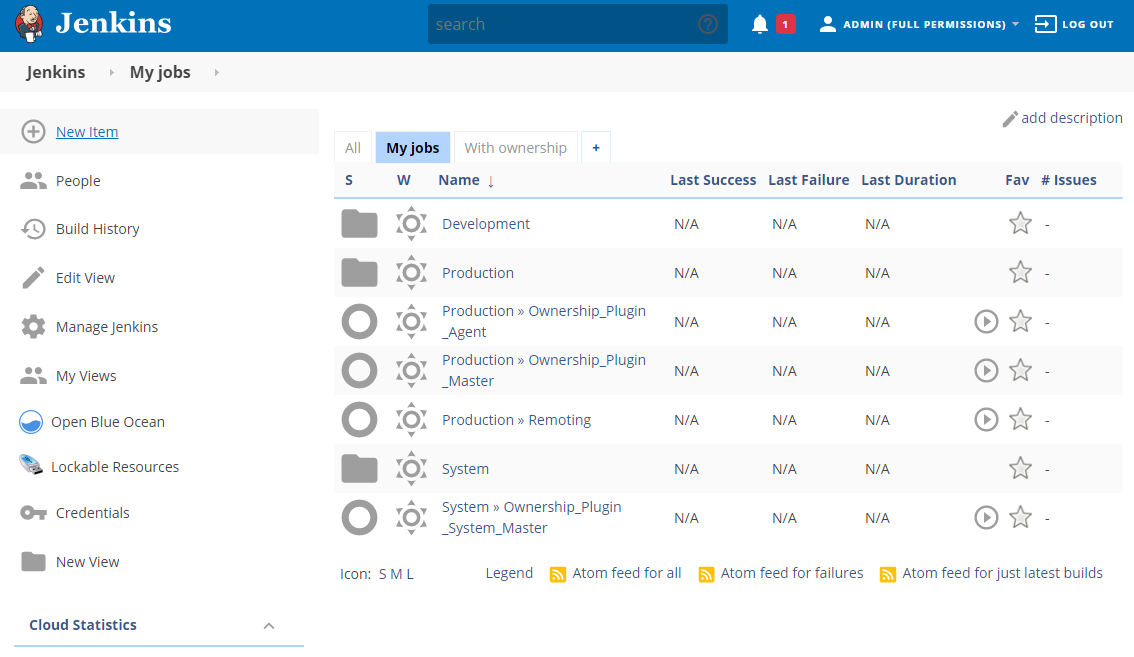Image resolution: width=1134 pixels, height=657 pixels.
Task: Open the New Item link
Action: (87, 132)
